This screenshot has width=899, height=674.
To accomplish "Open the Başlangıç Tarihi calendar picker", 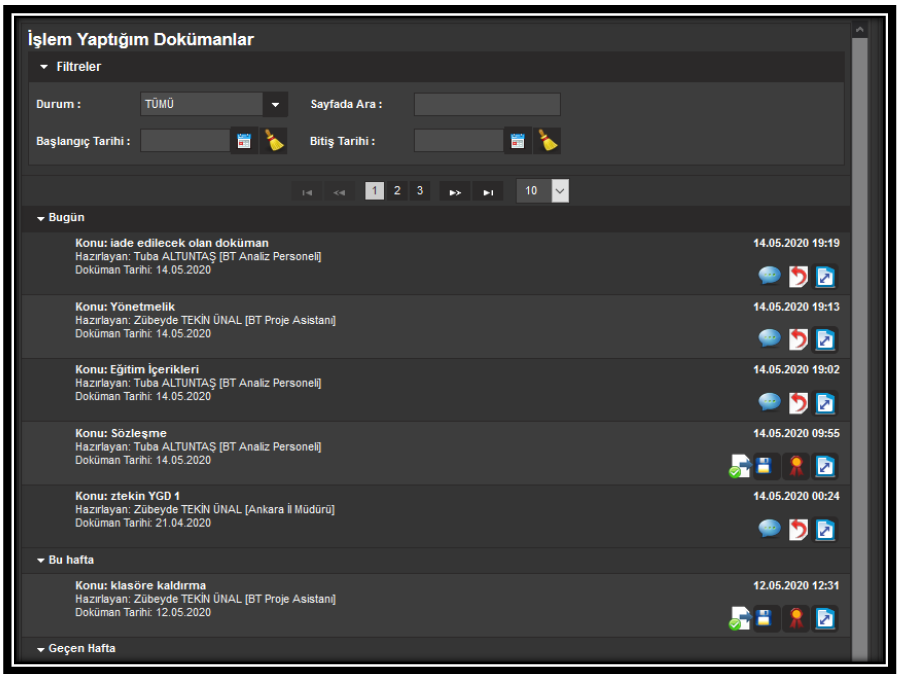I will (x=244, y=141).
